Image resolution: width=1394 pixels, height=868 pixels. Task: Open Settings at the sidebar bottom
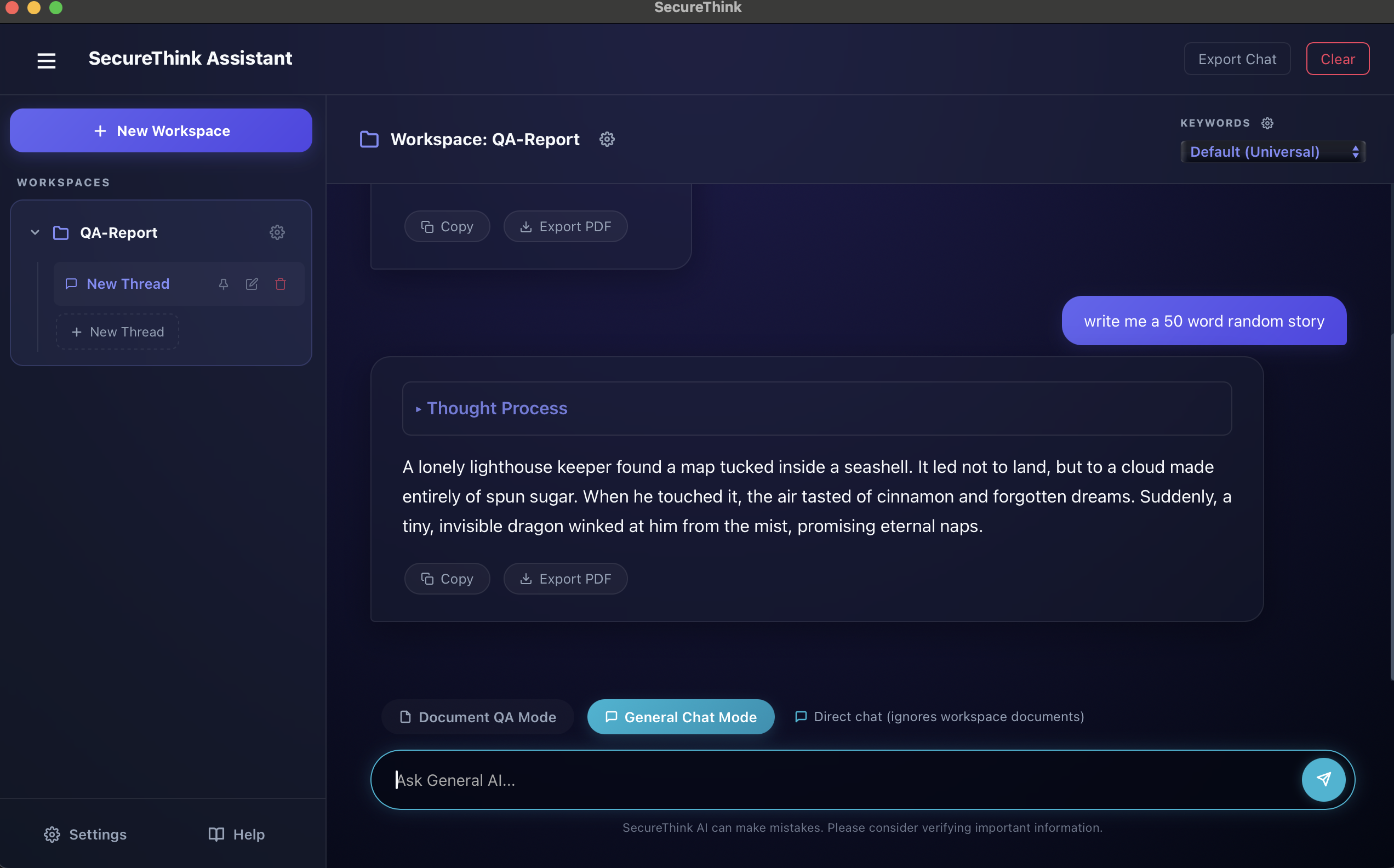point(85,834)
